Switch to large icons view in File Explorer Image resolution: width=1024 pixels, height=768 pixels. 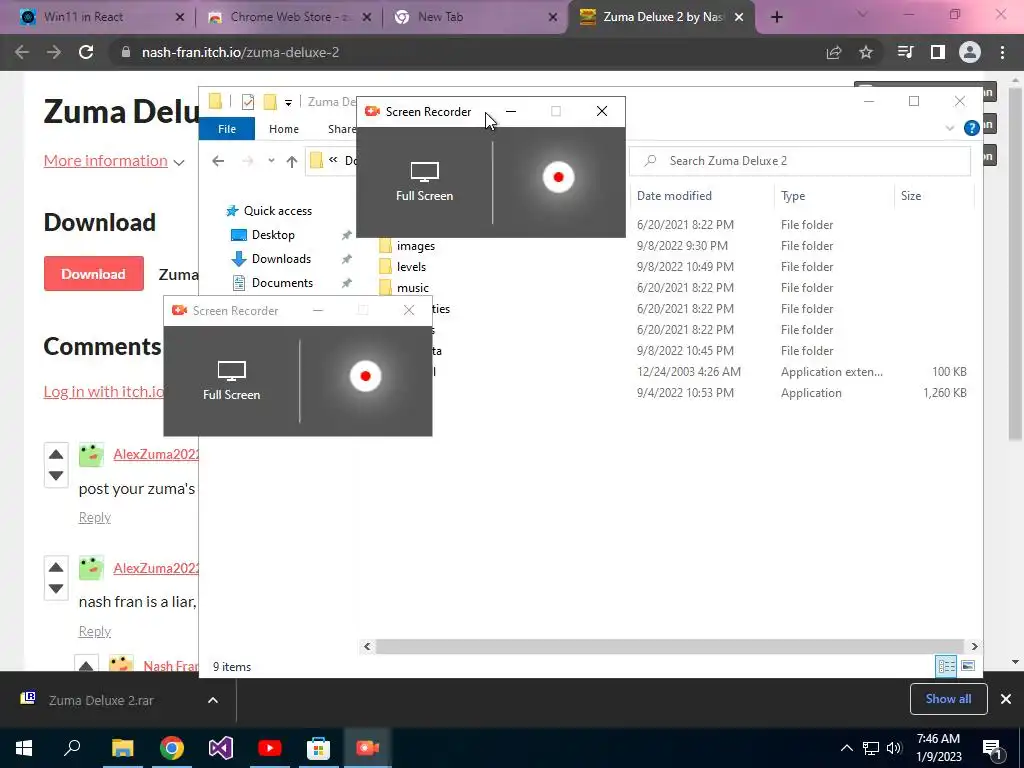coord(968,665)
